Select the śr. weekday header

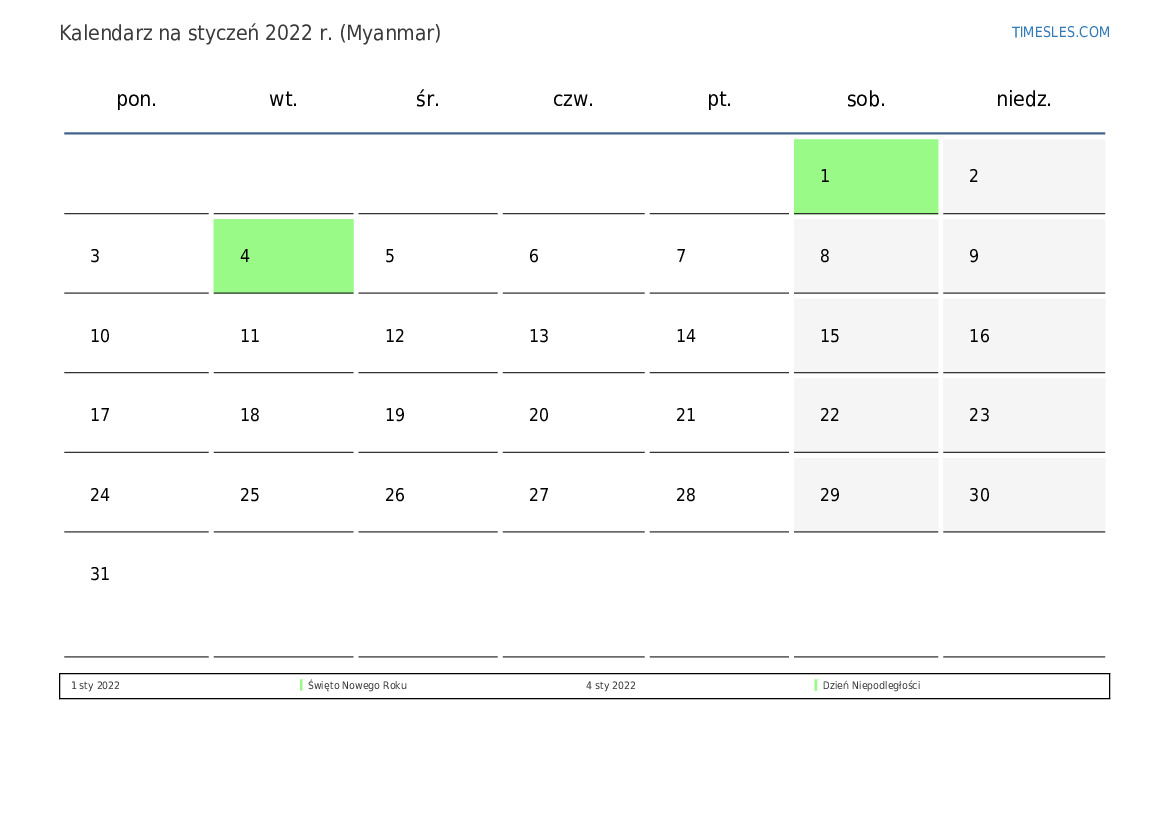point(428,99)
